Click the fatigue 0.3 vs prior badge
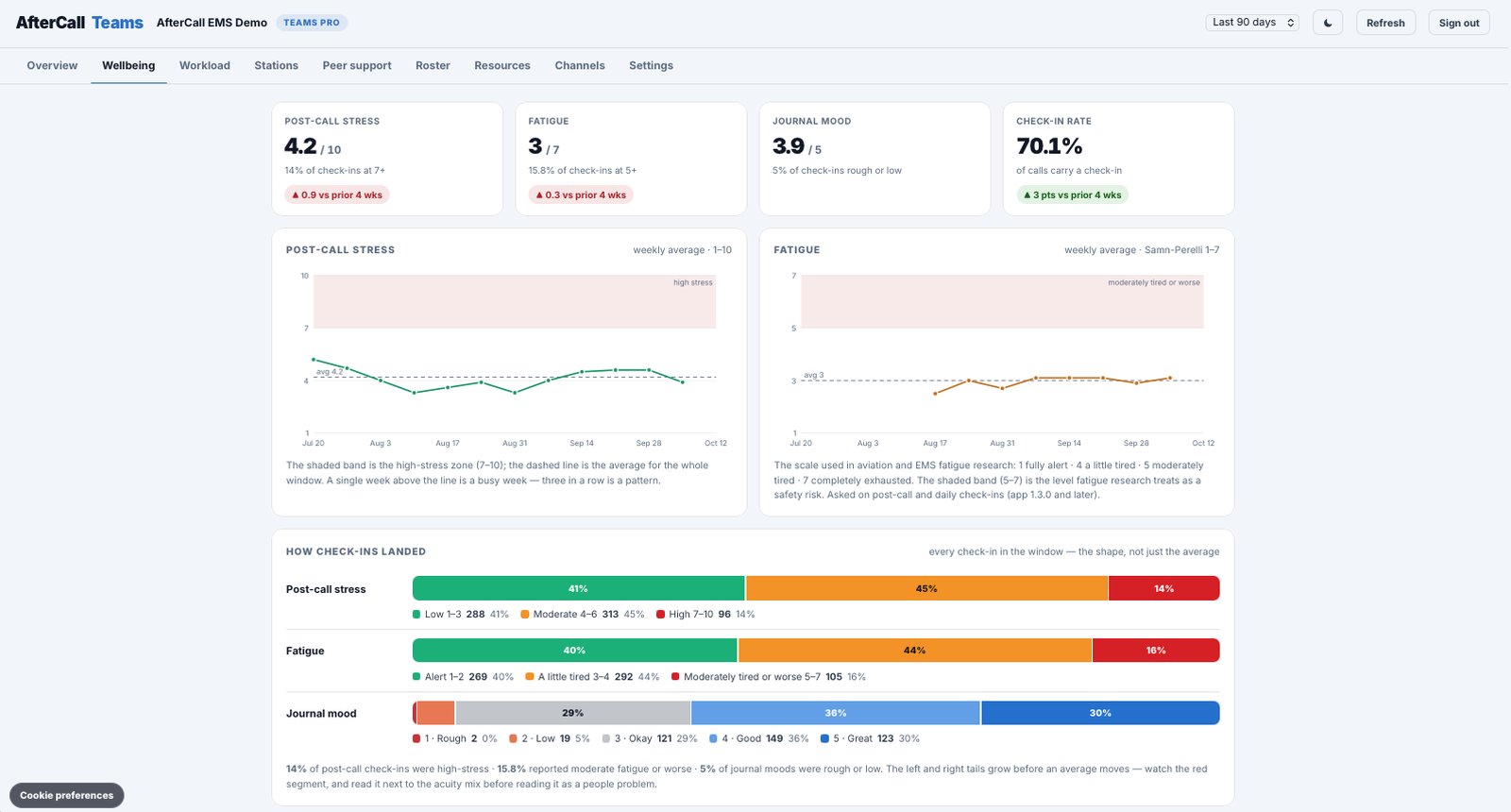1511x812 pixels. pos(581,195)
